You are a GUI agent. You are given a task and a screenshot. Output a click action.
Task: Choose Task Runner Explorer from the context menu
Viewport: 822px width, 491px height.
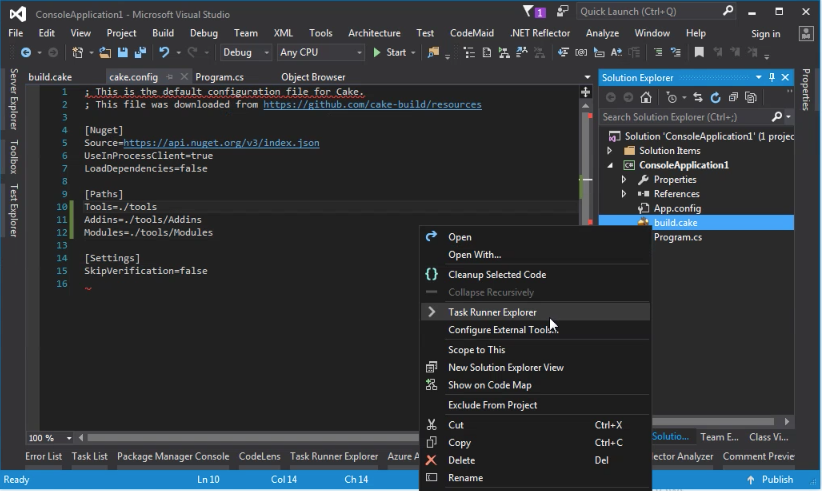[535, 312]
